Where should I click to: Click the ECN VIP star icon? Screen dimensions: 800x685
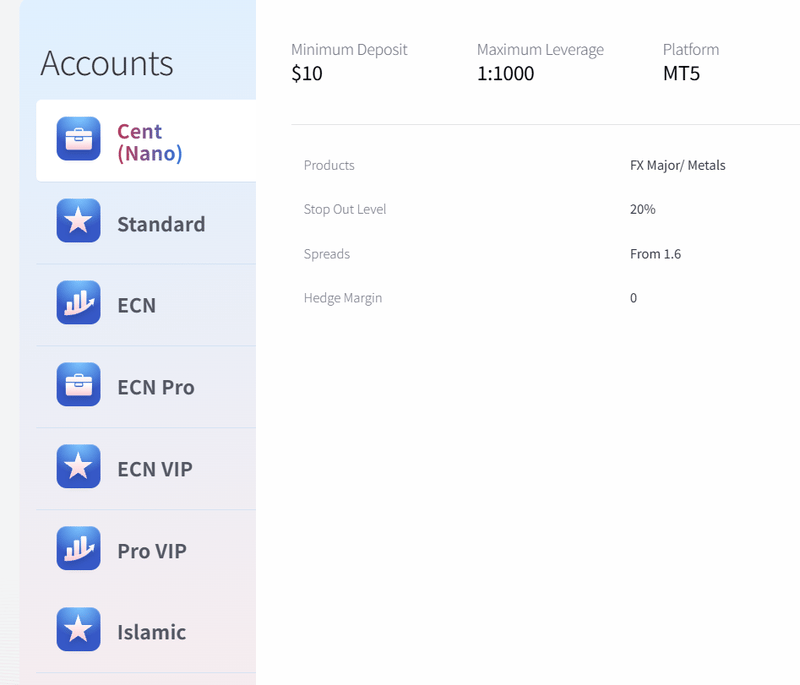pos(79,466)
